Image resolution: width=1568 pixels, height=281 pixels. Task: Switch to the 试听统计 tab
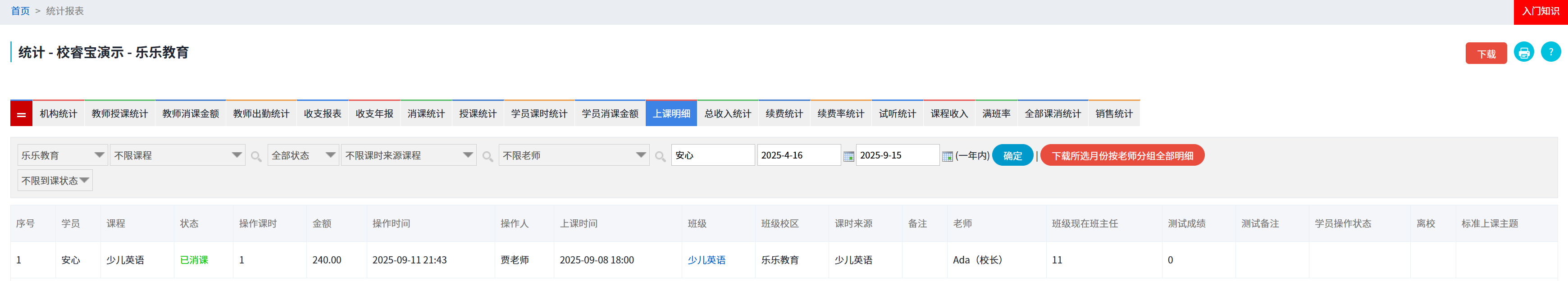click(898, 114)
